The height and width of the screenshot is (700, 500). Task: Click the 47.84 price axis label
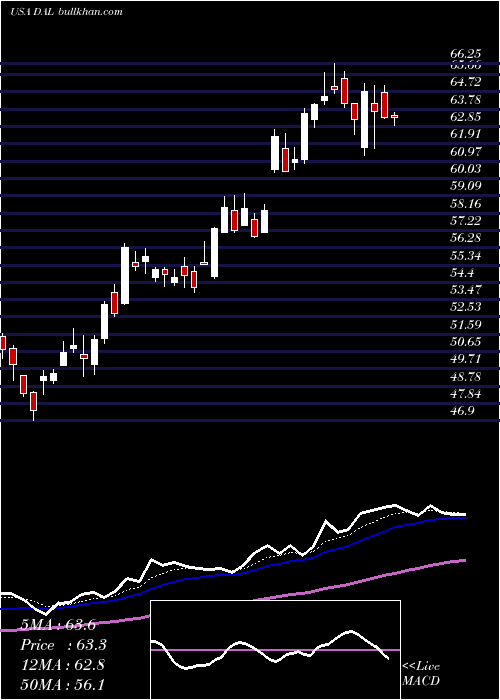tap(466, 394)
